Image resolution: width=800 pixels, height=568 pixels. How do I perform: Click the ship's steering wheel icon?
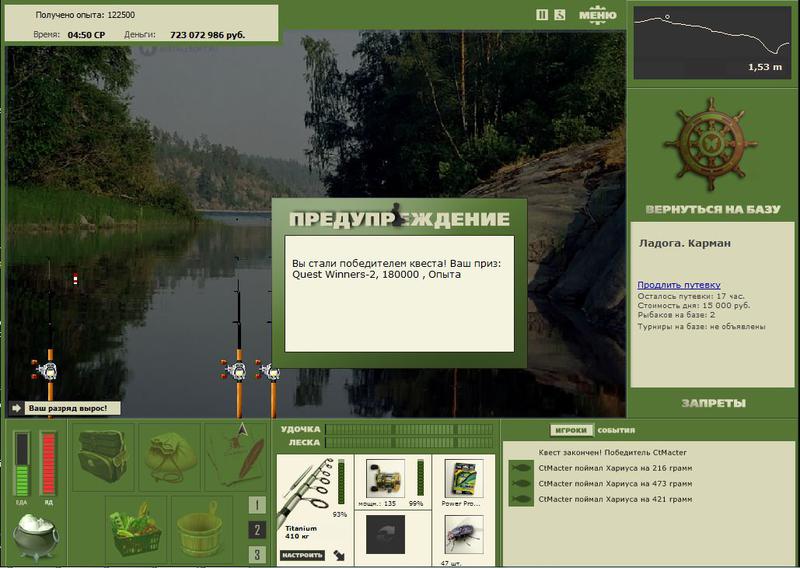tap(711, 144)
